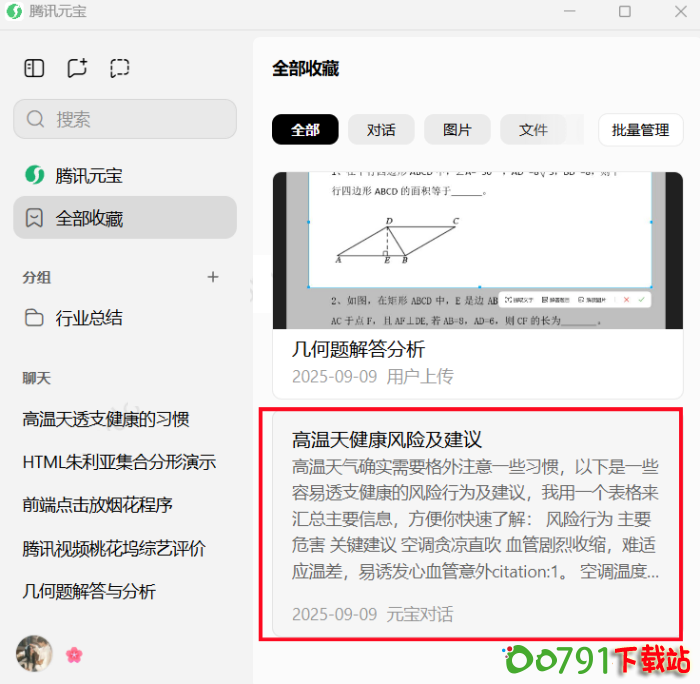Open chat 高温天透支健康的习惯
Screen dimensions: 700x684
pos(106,419)
